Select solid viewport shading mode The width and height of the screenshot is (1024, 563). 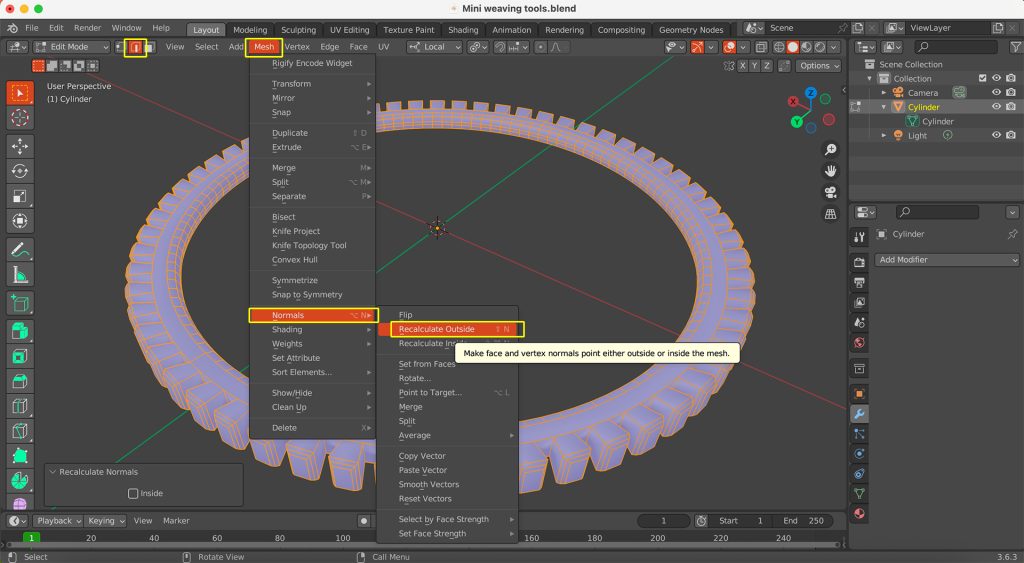(793, 47)
